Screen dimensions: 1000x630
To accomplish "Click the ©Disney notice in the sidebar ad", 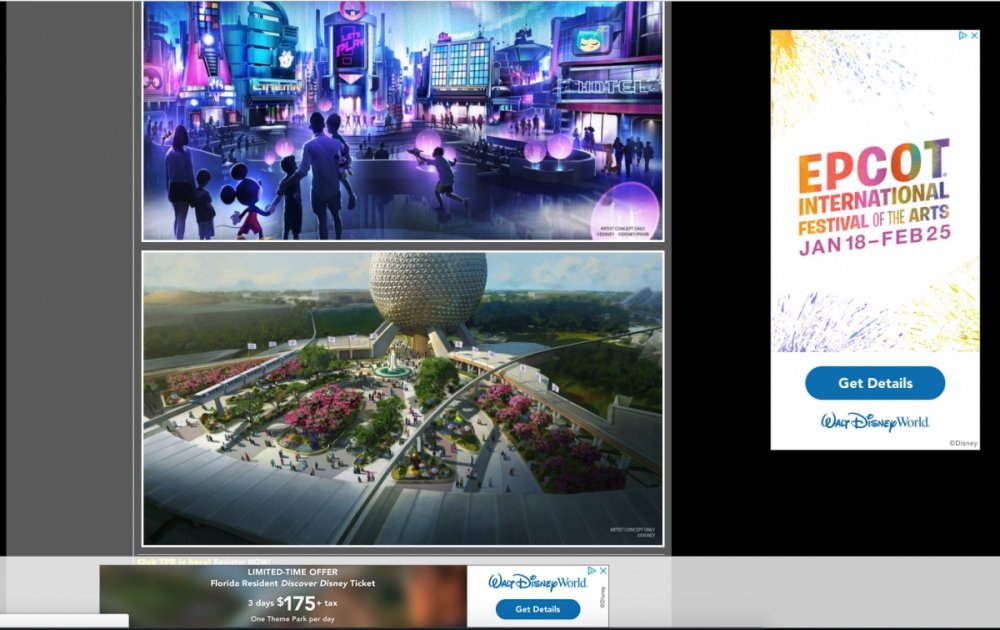I will point(961,442).
